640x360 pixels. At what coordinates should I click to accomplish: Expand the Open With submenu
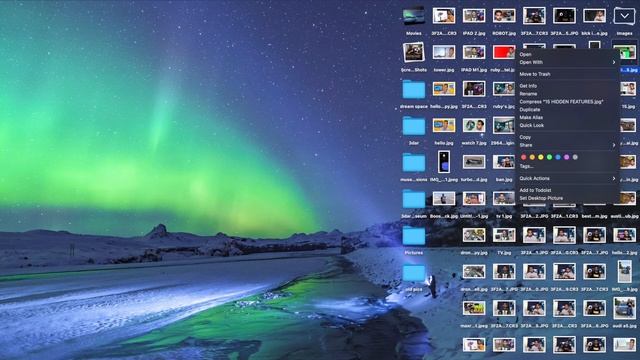click(x=568, y=62)
